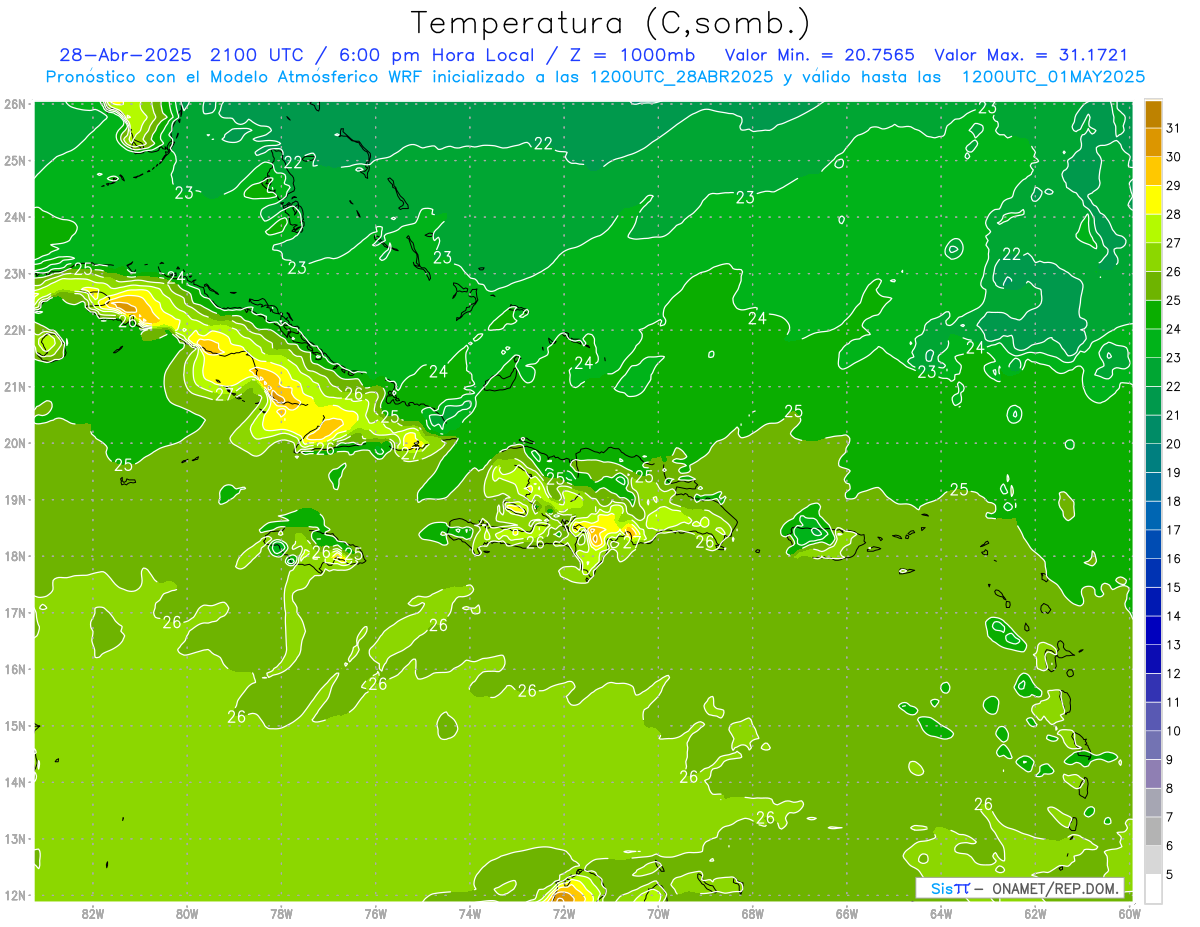Select the '1200UTC_01MAY2025' validity time

pos(1053,77)
